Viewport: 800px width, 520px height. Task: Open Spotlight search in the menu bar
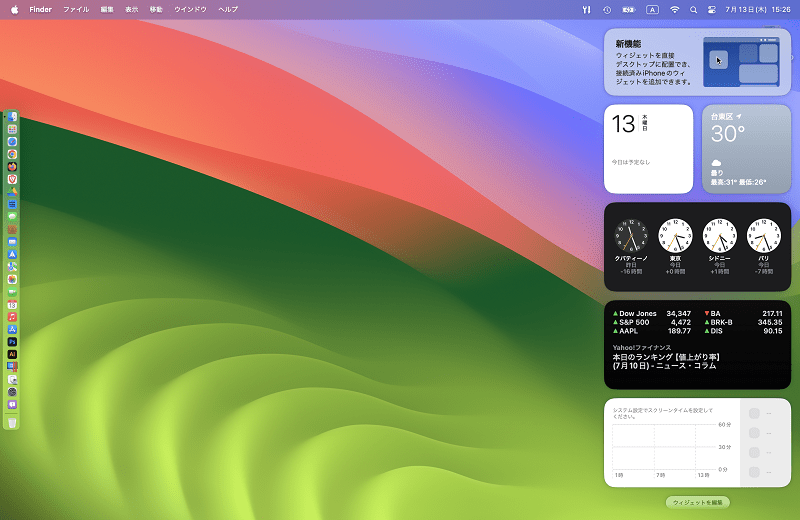tap(693, 10)
